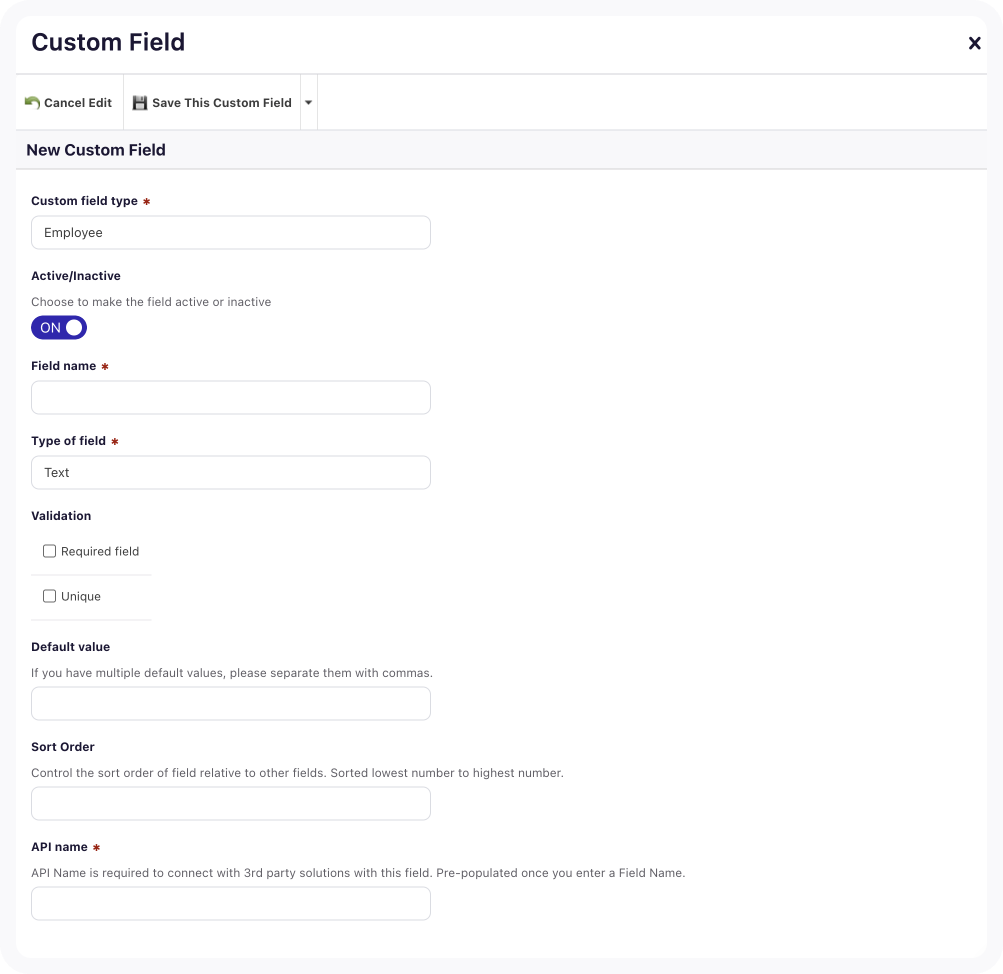1003x974 pixels.
Task: Click the floppy disk save icon
Action: (x=140, y=102)
